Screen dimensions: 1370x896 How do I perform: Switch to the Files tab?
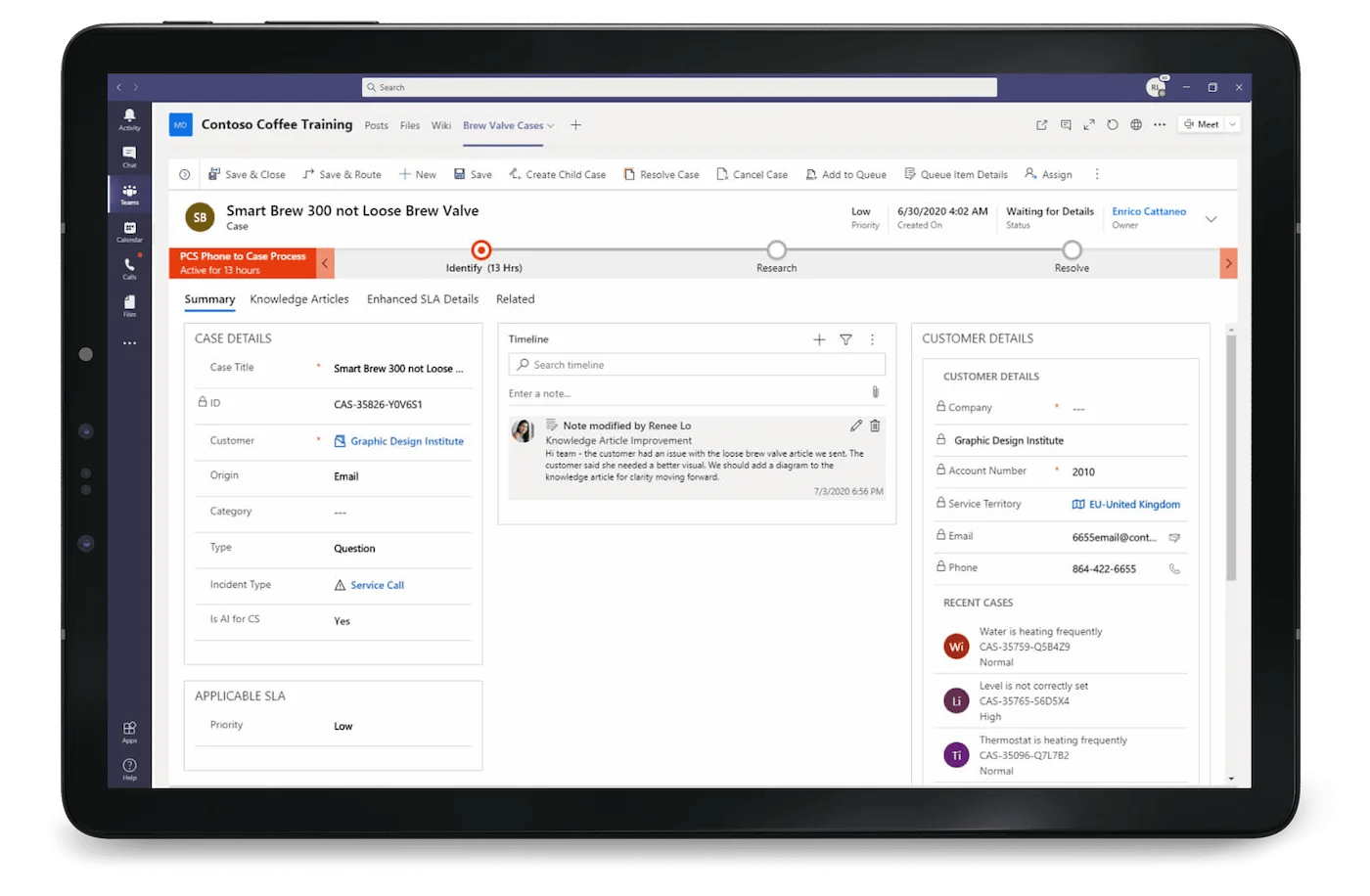(x=410, y=126)
